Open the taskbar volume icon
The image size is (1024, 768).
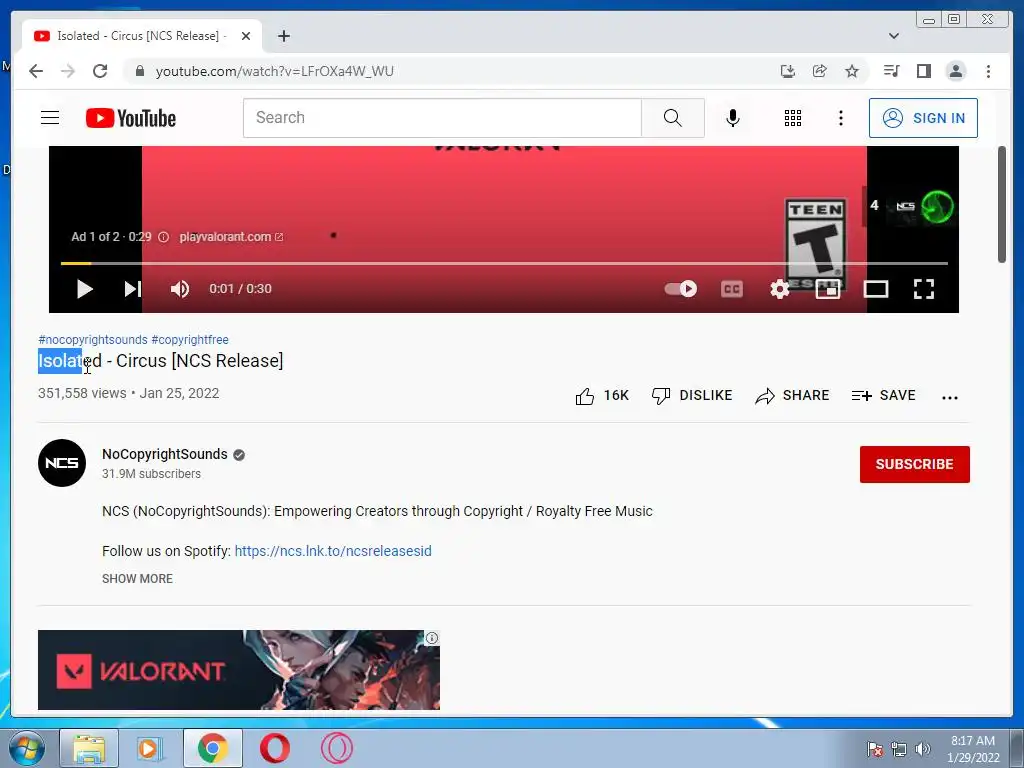[x=923, y=749]
